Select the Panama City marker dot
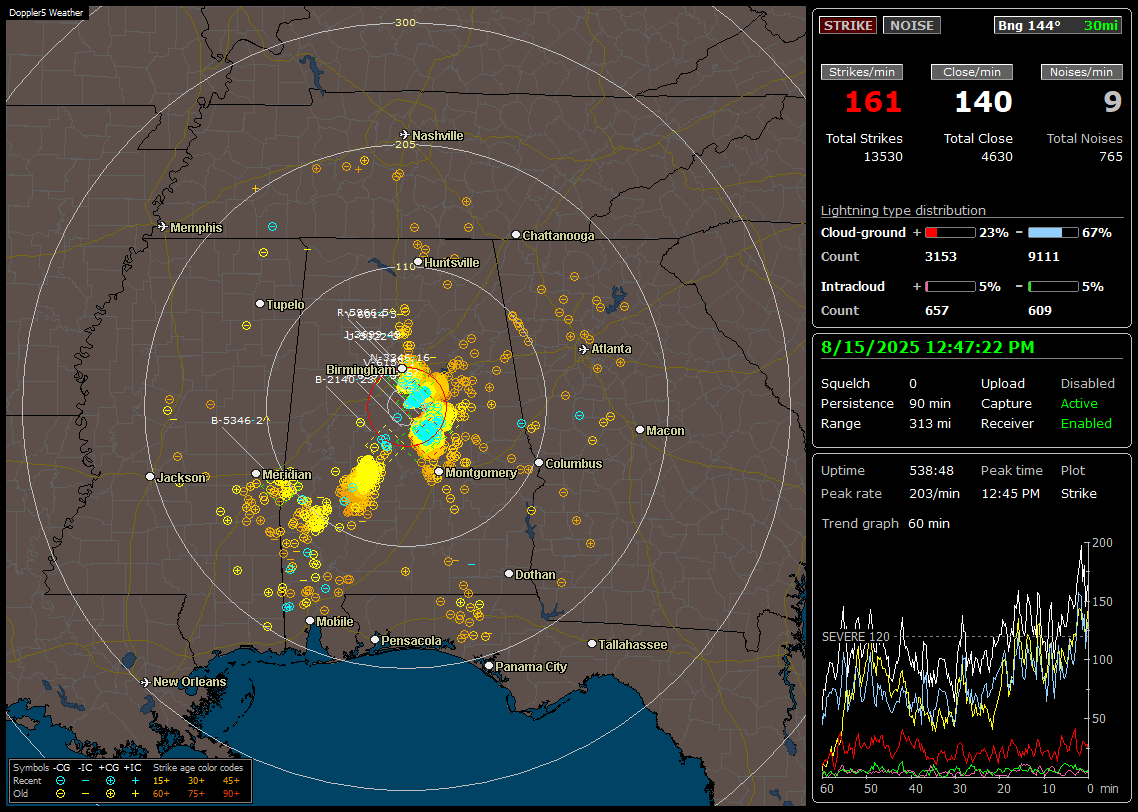1138x812 pixels. click(489, 665)
